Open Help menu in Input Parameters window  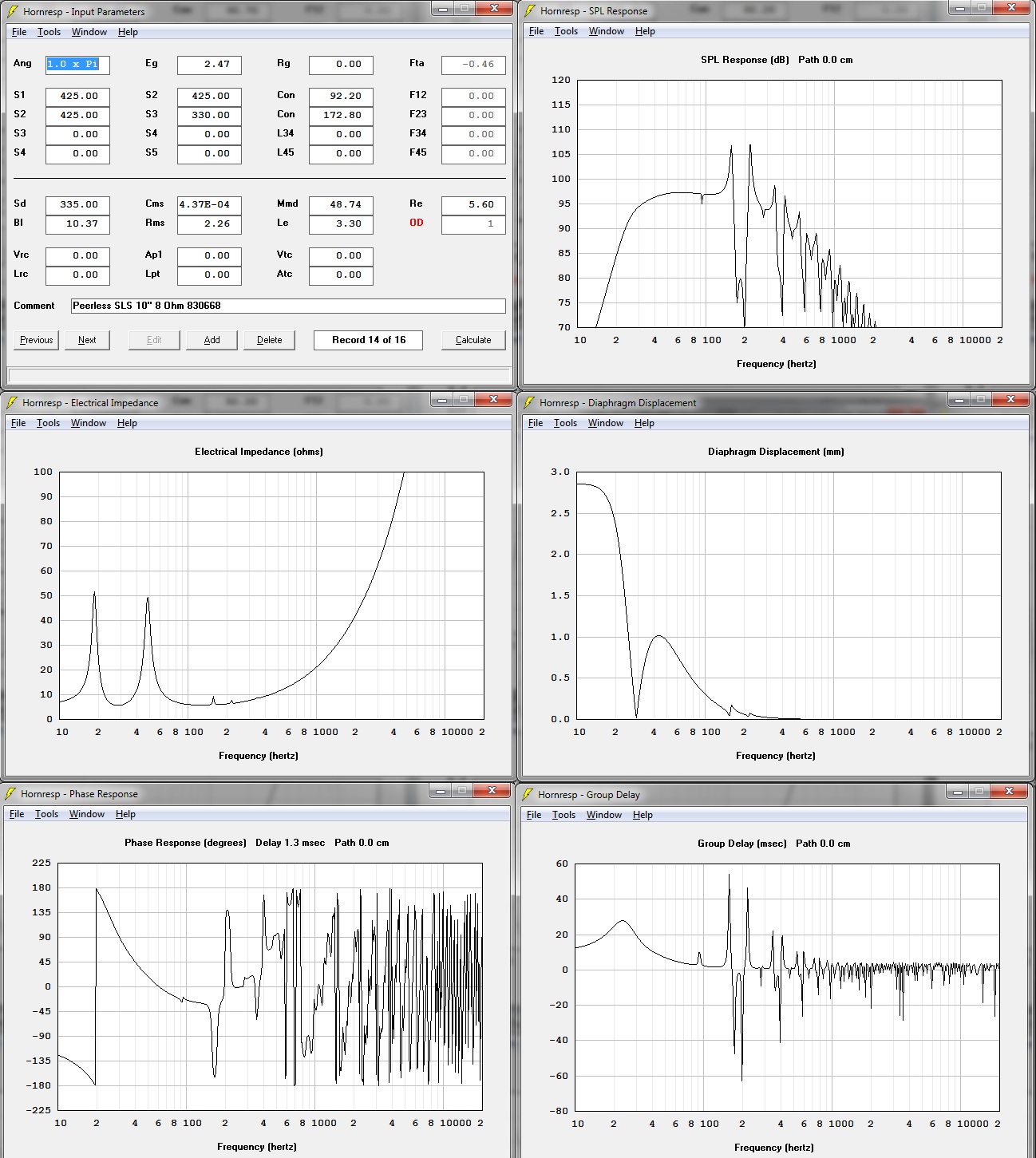(x=128, y=32)
